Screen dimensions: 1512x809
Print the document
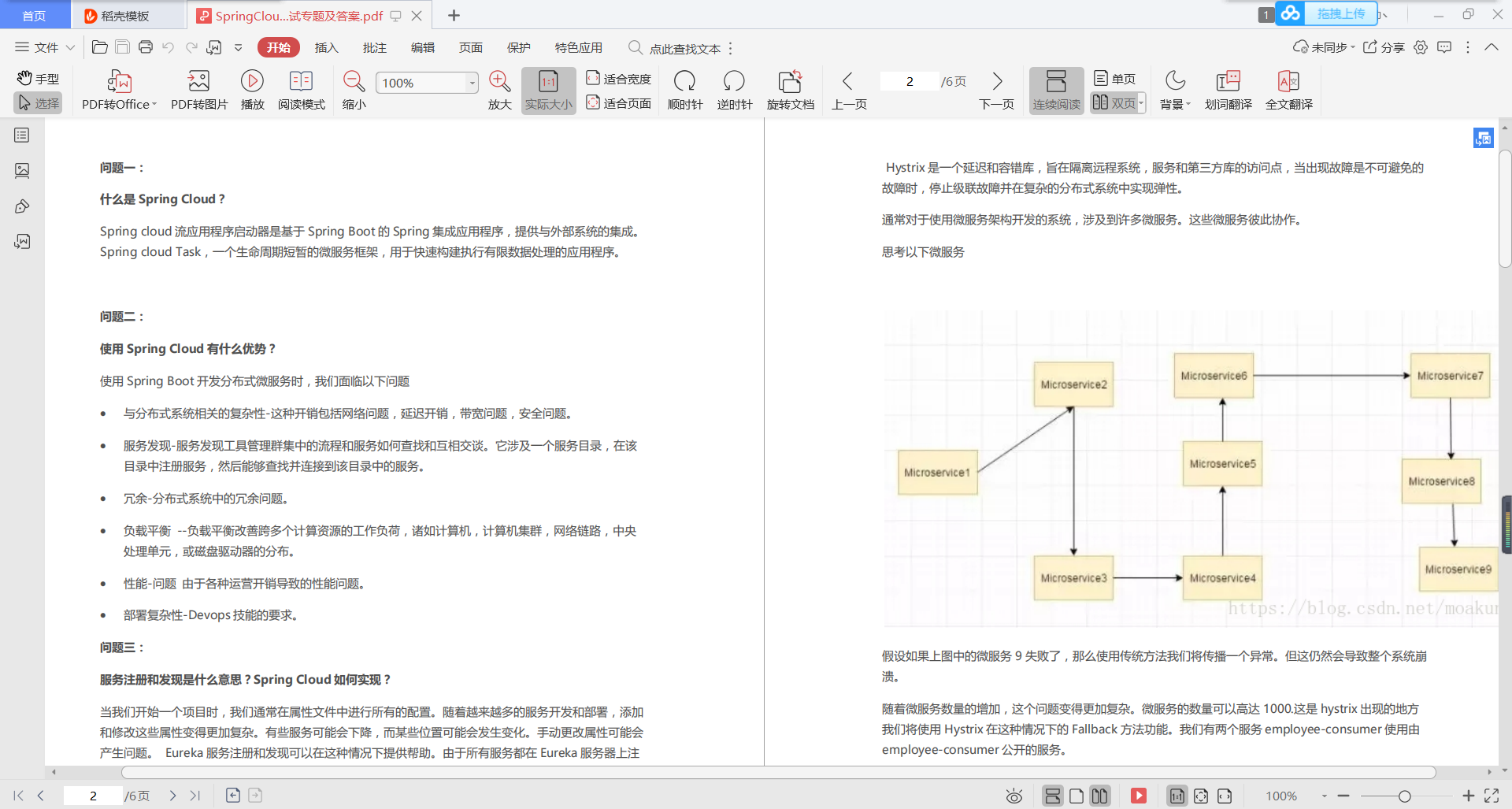point(146,47)
